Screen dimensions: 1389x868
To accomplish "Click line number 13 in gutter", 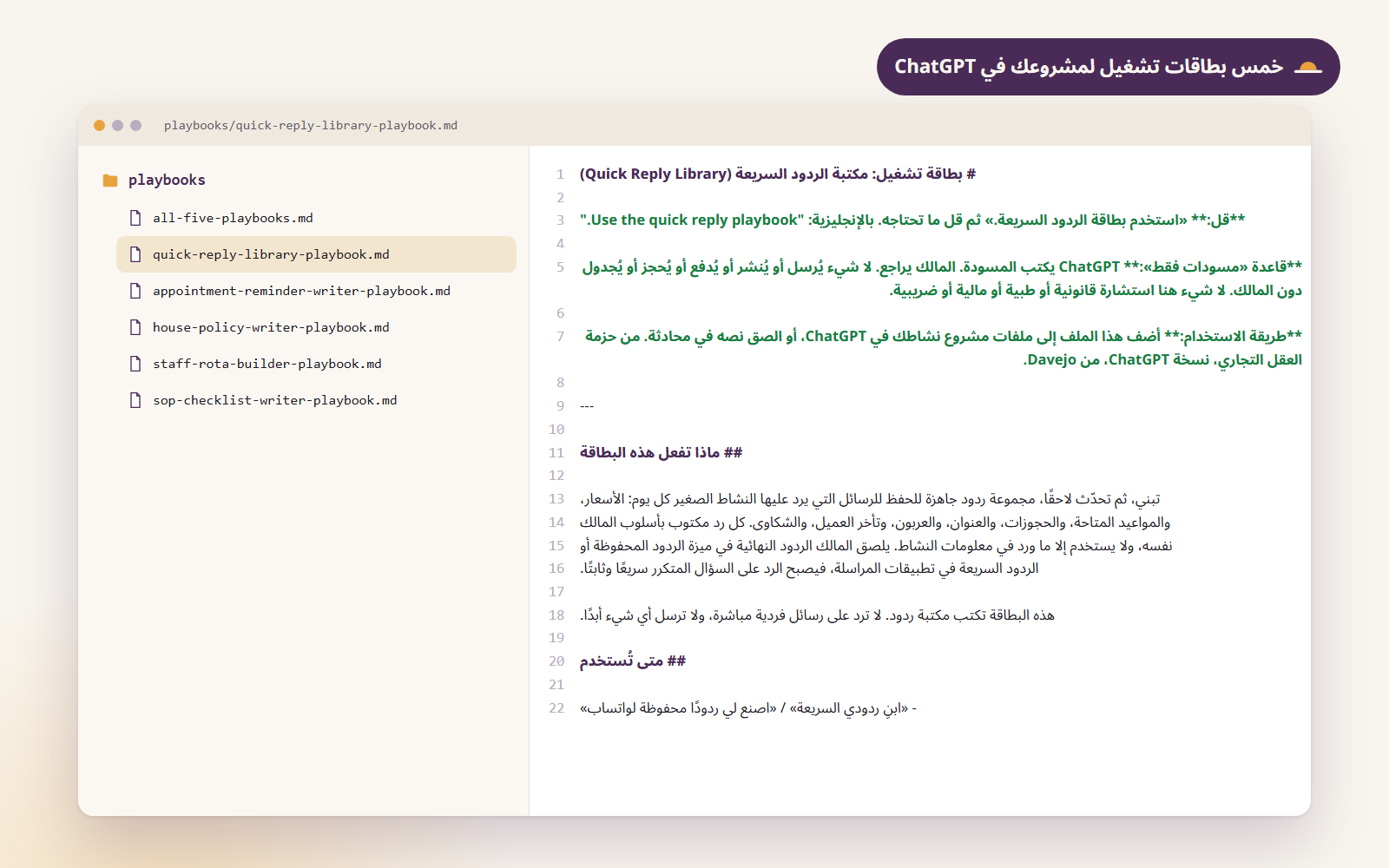I will tap(556, 499).
